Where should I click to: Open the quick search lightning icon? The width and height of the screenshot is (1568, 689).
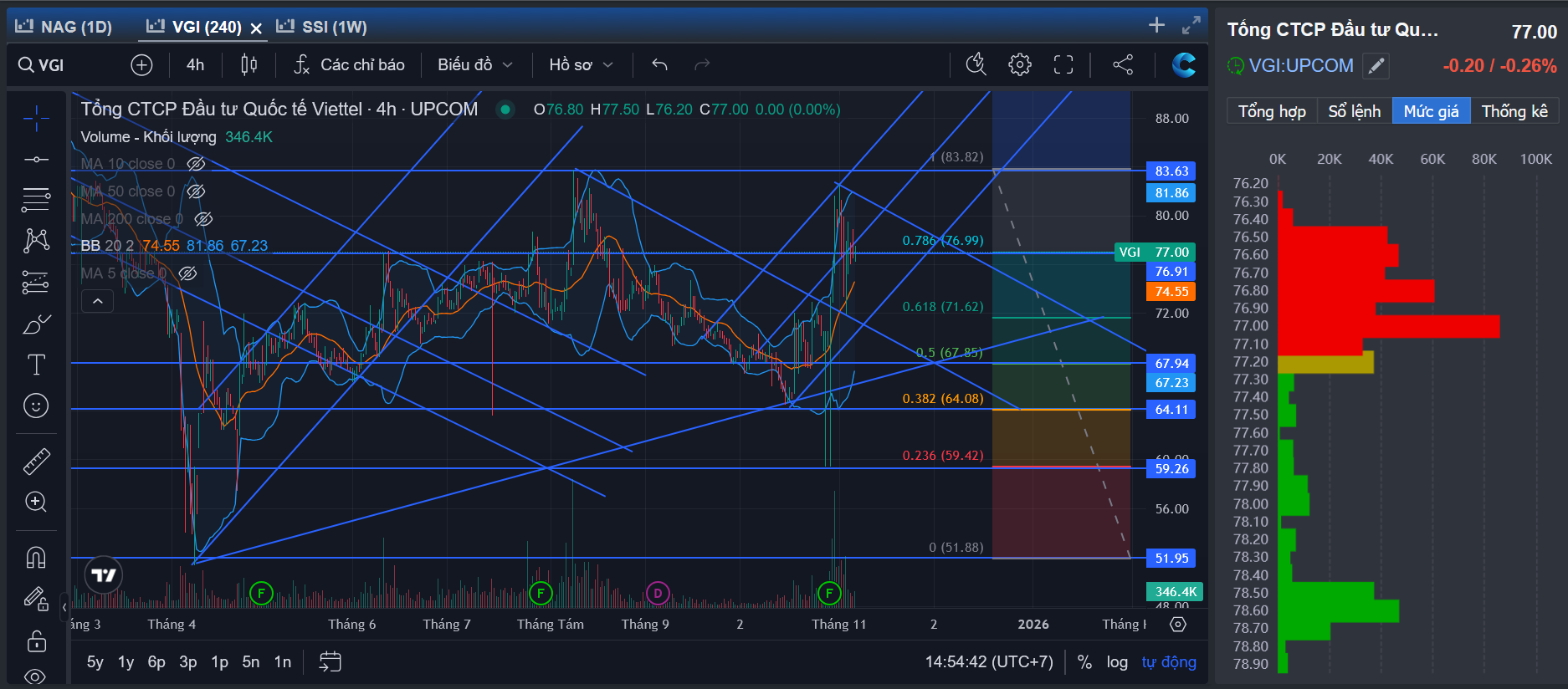(x=976, y=64)
